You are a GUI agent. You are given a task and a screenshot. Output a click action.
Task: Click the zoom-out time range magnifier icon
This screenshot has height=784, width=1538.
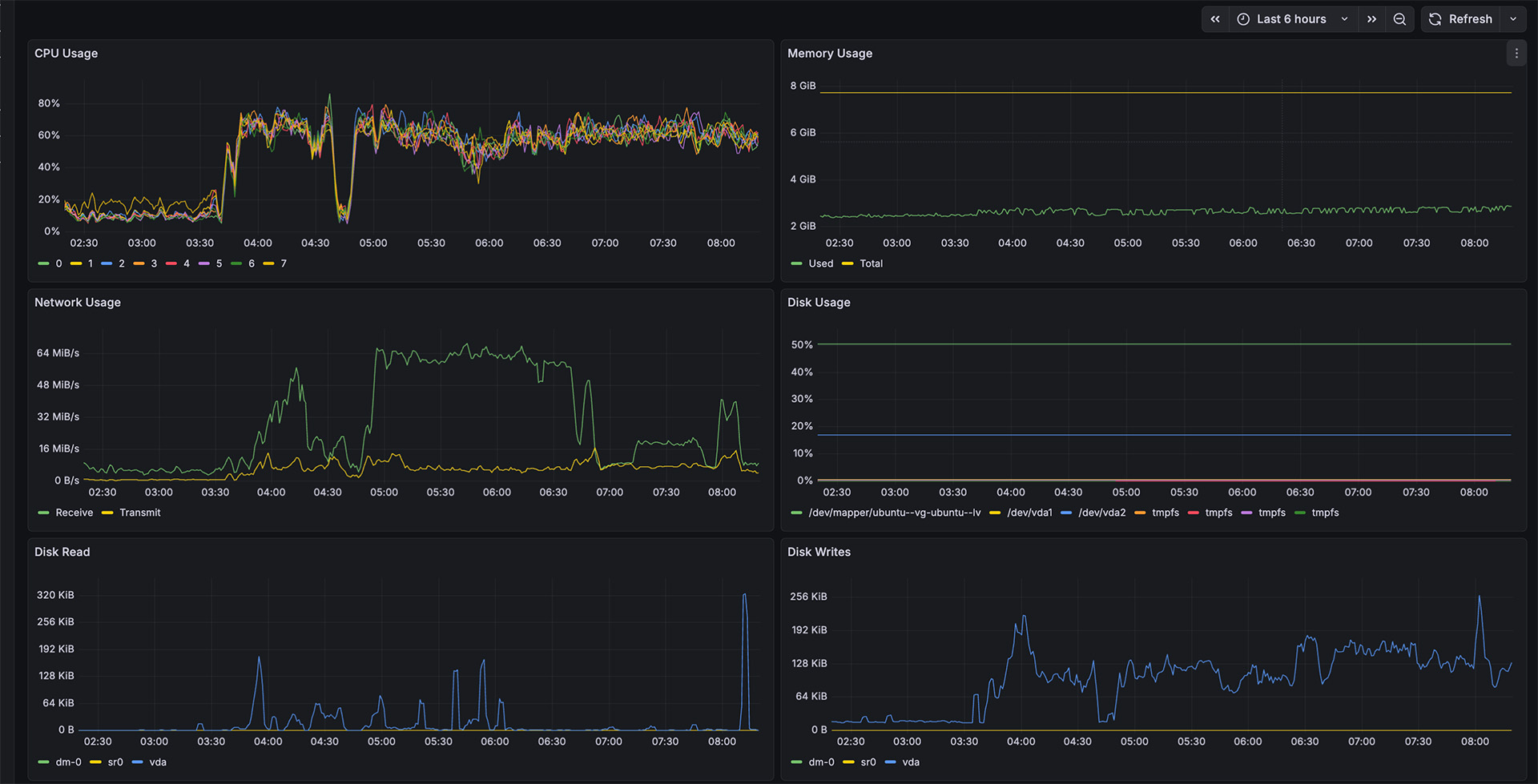click(x=1399, y=18)
